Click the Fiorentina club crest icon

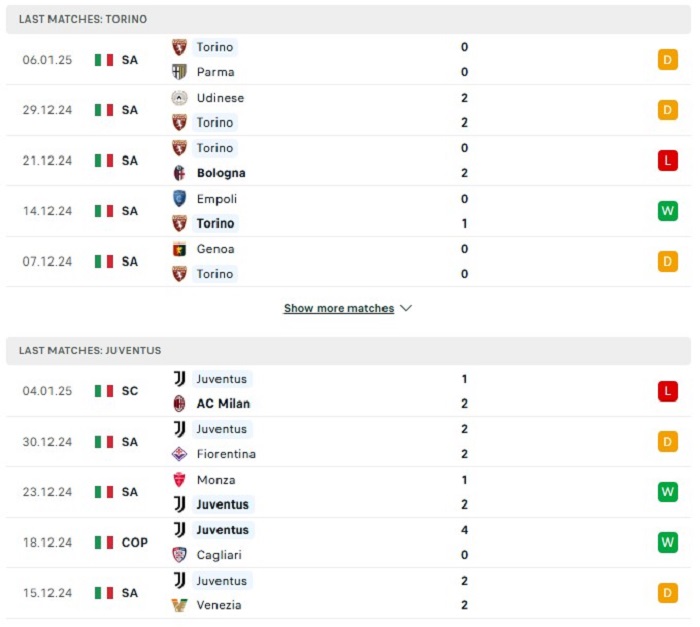click(x=179, y=454)
